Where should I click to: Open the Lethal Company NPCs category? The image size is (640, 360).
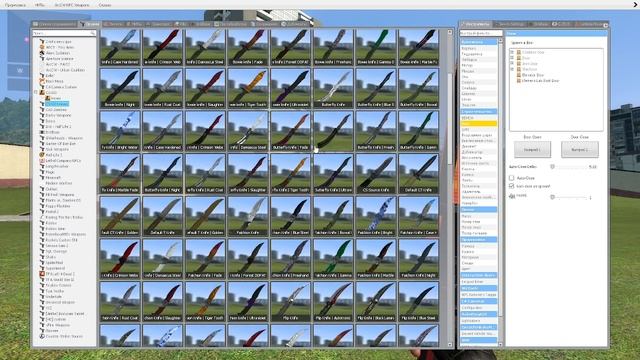(60, 161)
